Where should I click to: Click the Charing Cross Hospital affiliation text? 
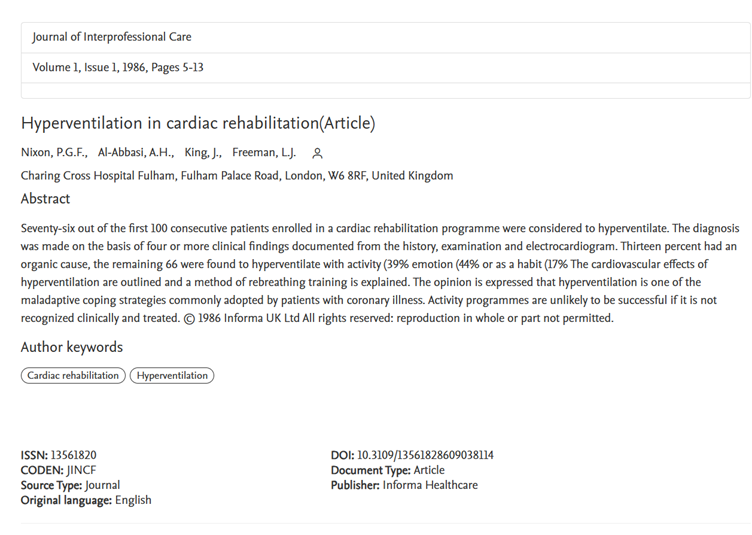[237, 175]
